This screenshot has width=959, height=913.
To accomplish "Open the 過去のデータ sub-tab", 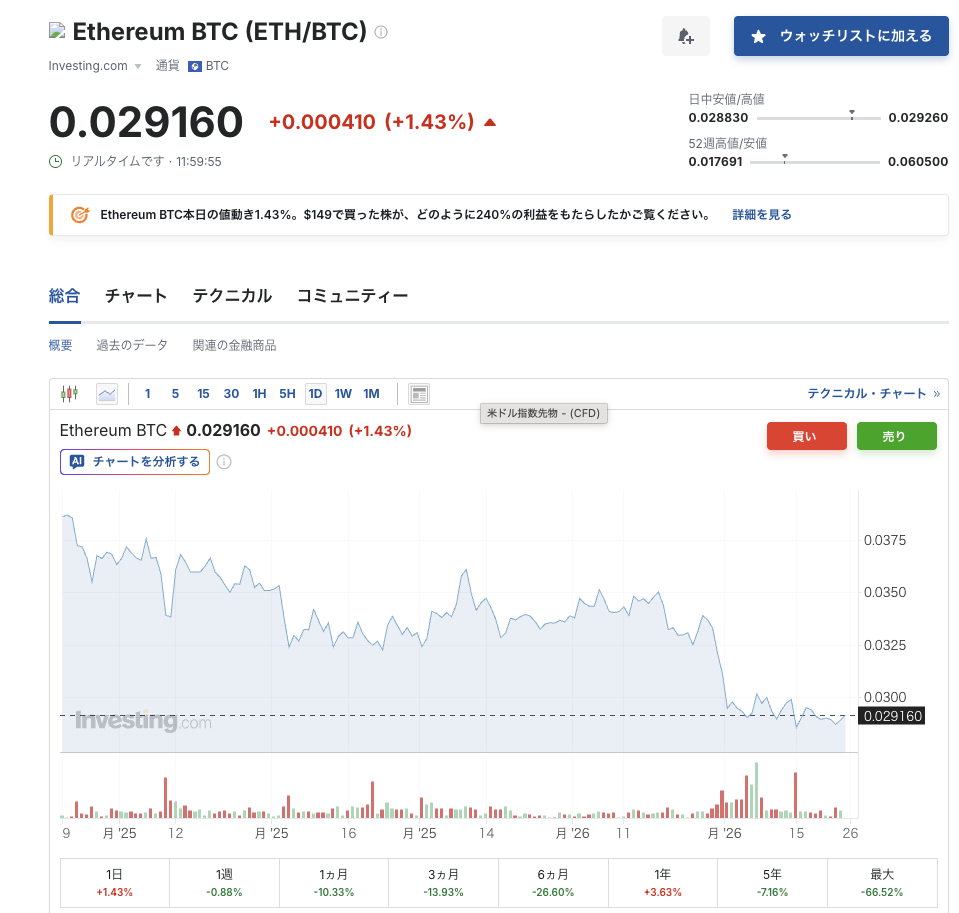I will 132,346.
